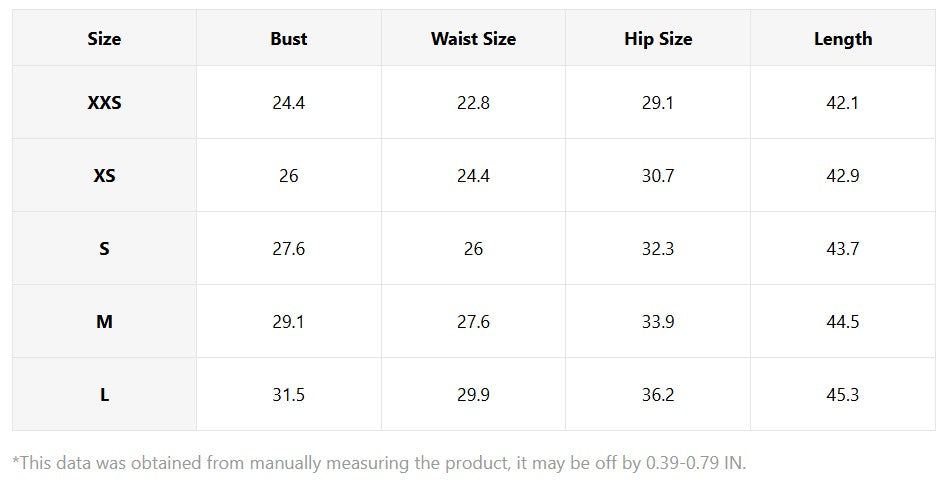Click the manual measurement disclaimer note
This screenshot has width=948, height=482.
click(379, 463)
